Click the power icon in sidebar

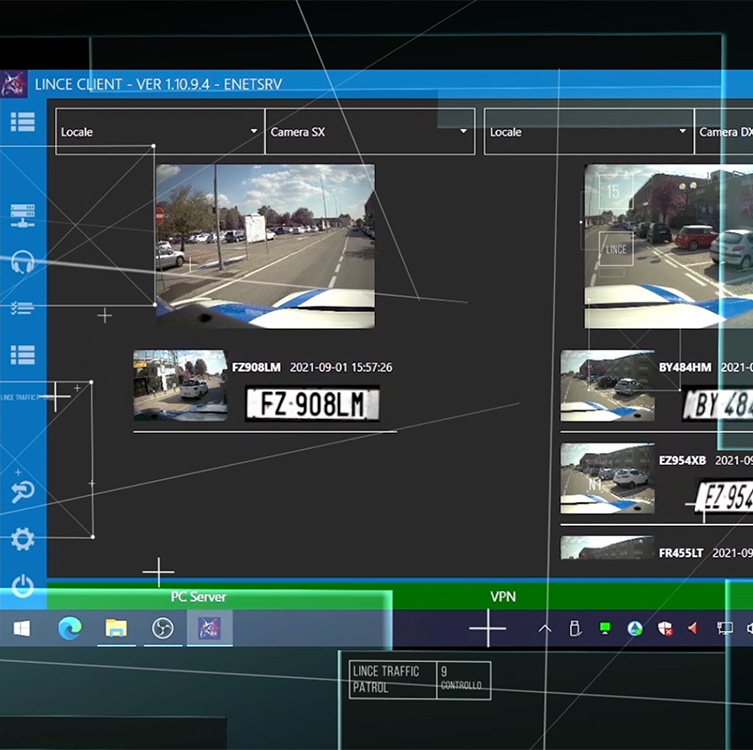[23, 586]
